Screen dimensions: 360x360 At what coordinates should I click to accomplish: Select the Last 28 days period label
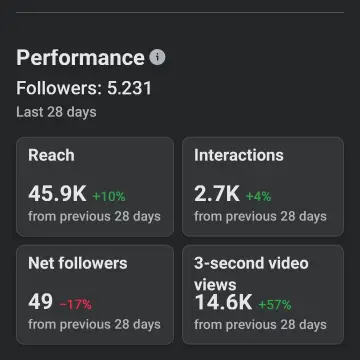click(56, 112)
